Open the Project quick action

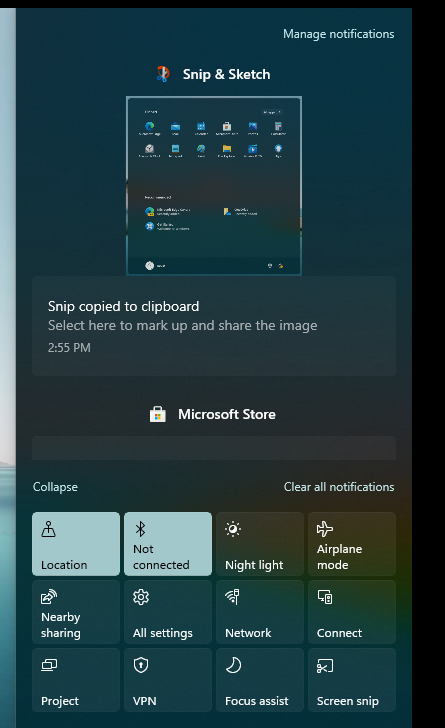pos(76,680)
